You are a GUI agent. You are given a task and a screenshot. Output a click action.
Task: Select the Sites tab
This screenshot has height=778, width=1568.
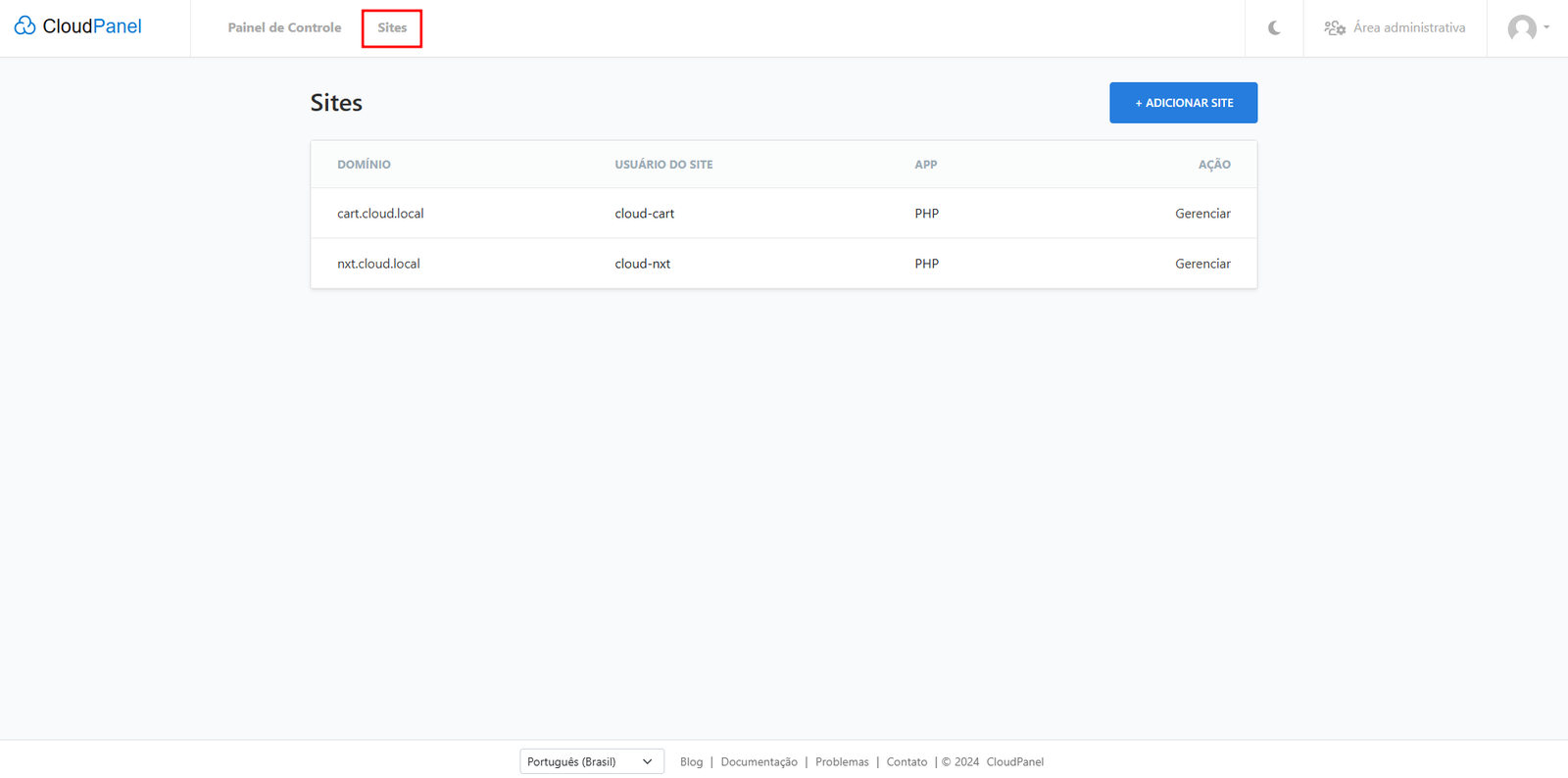392,27
